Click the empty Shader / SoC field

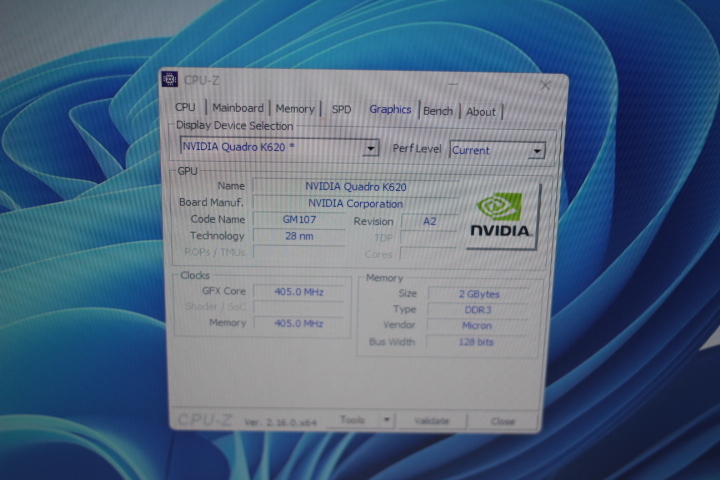(x=299, y=307)
